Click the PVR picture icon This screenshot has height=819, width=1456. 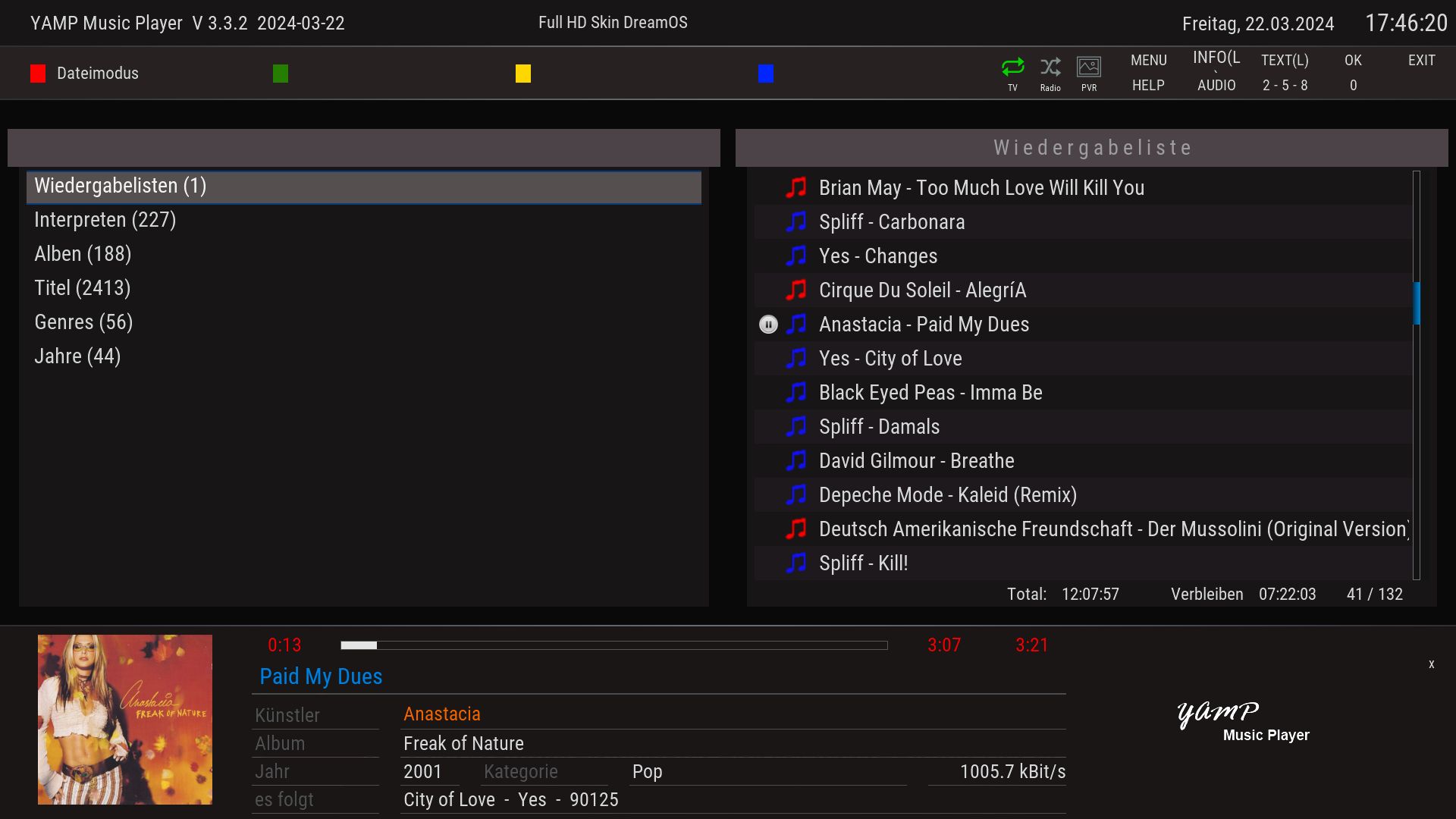(1089, 67)
